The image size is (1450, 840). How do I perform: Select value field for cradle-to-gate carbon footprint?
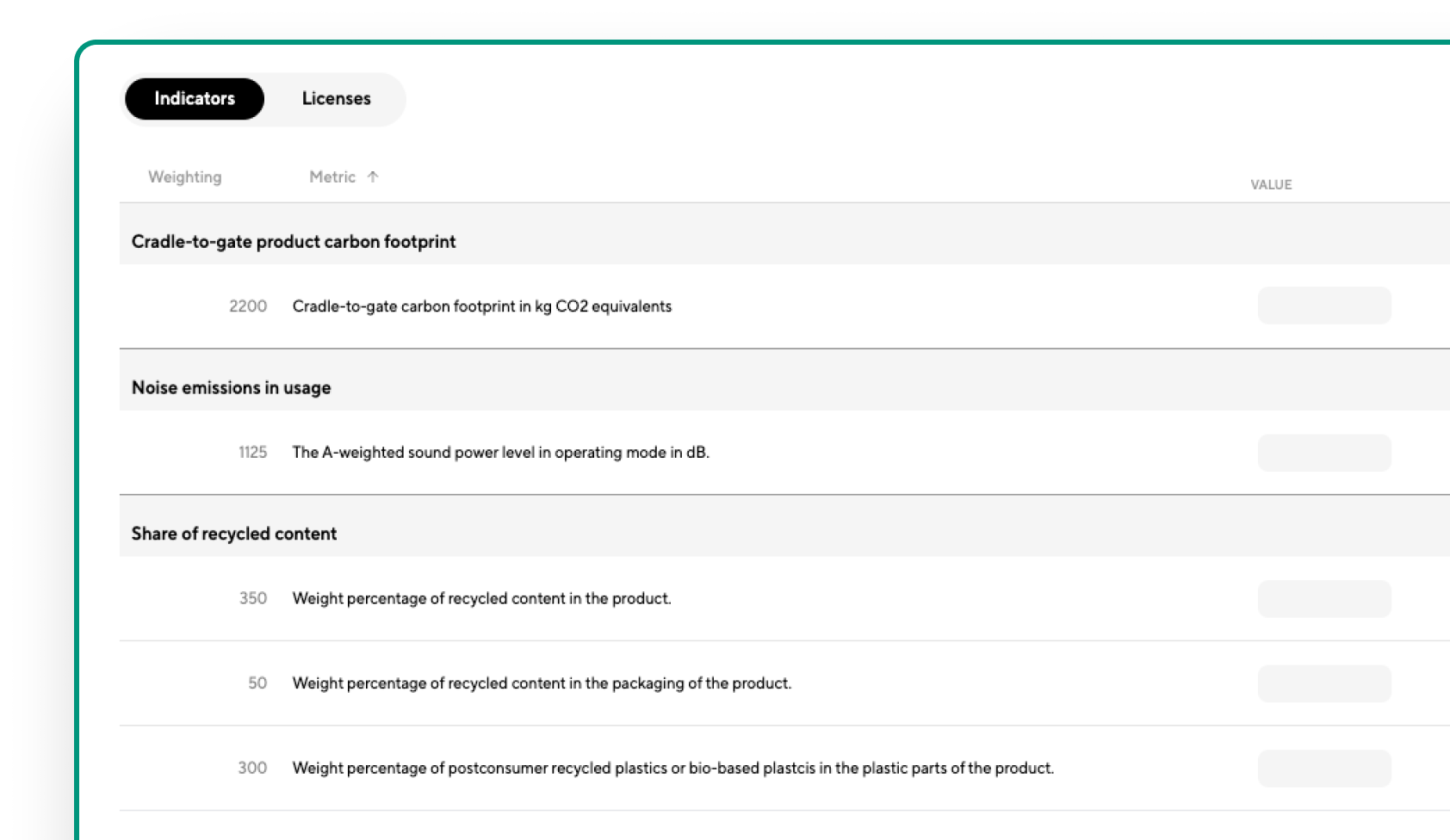[1324, 306]
